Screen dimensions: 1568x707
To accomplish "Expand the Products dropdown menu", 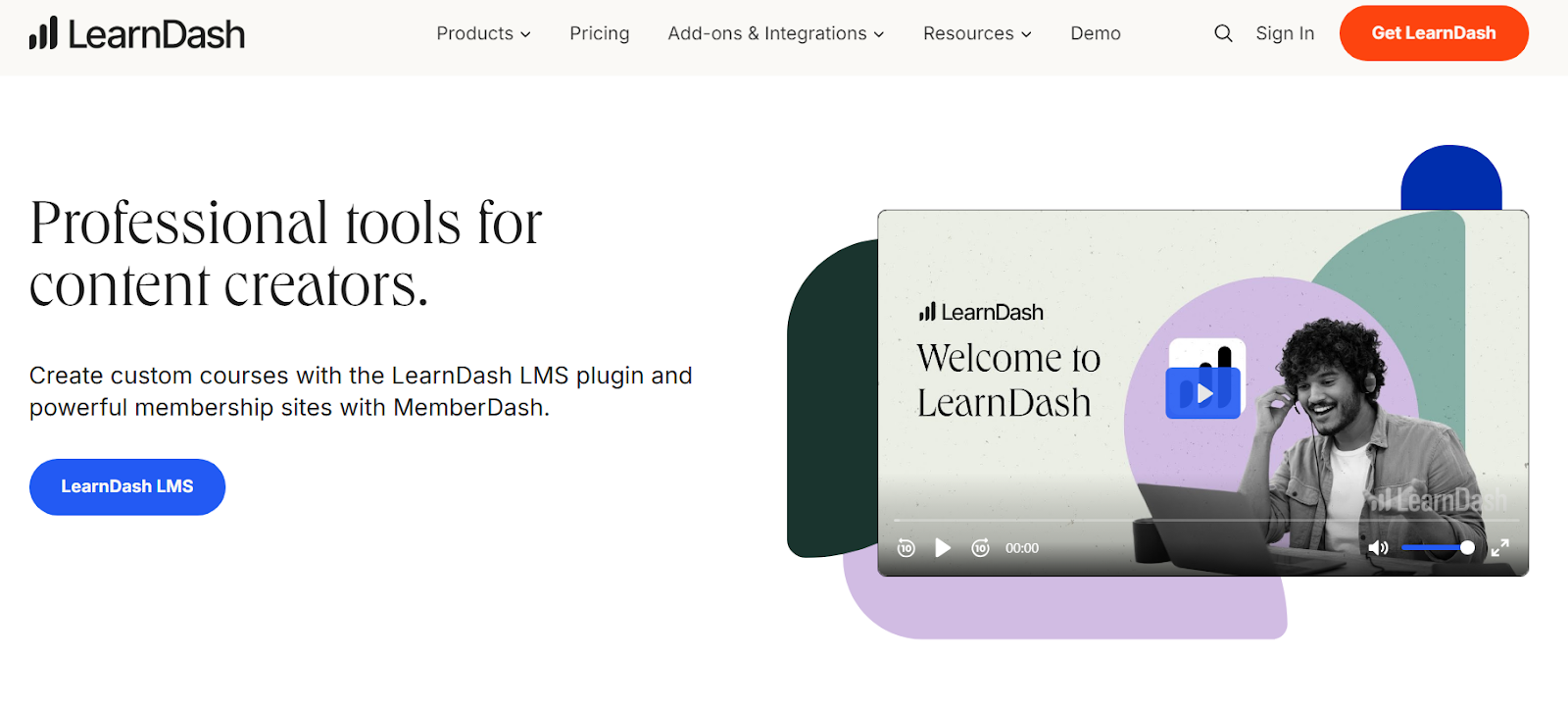I will (484, 33).
